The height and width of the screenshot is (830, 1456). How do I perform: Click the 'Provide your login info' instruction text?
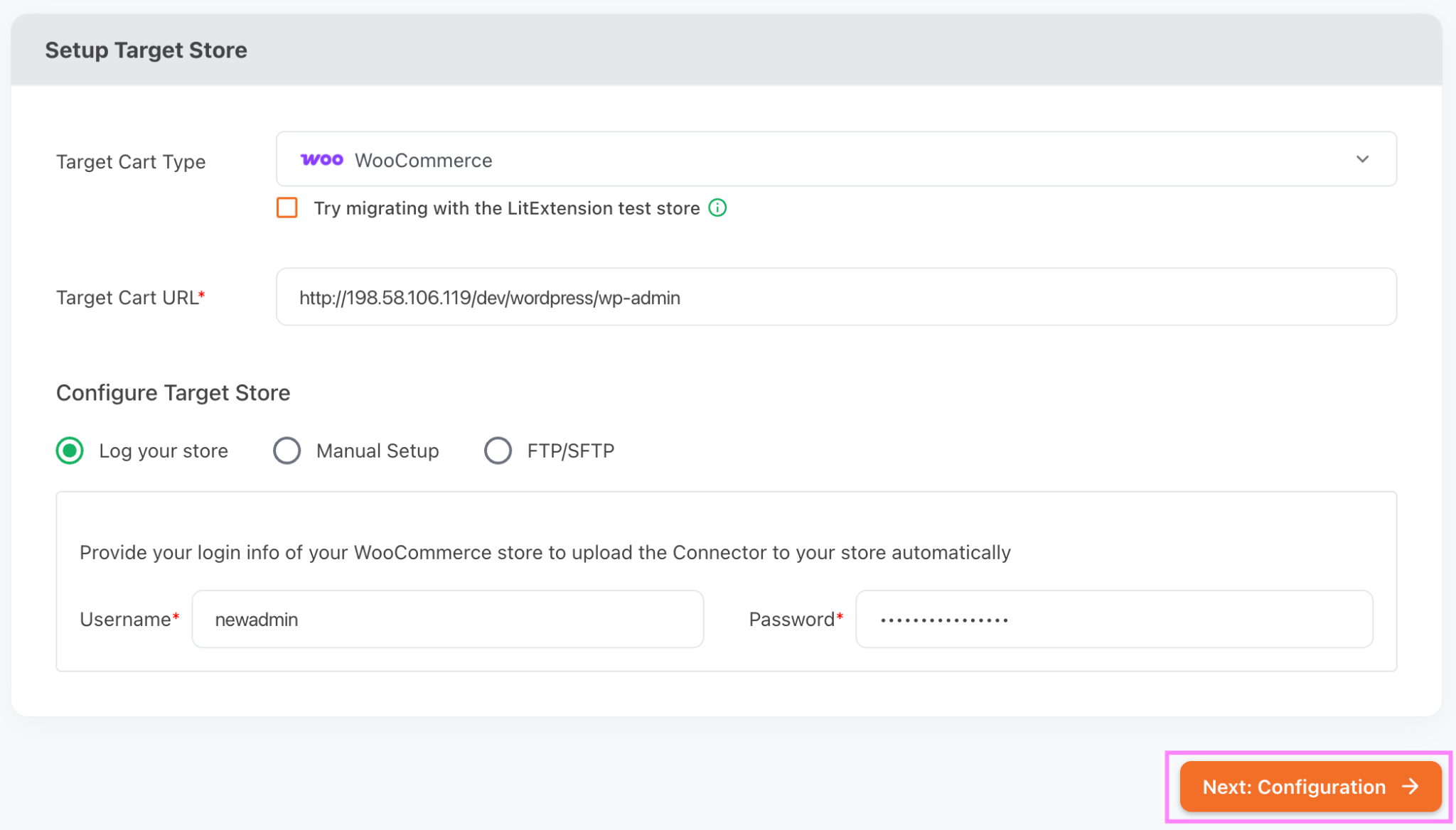tap(545, 553)
